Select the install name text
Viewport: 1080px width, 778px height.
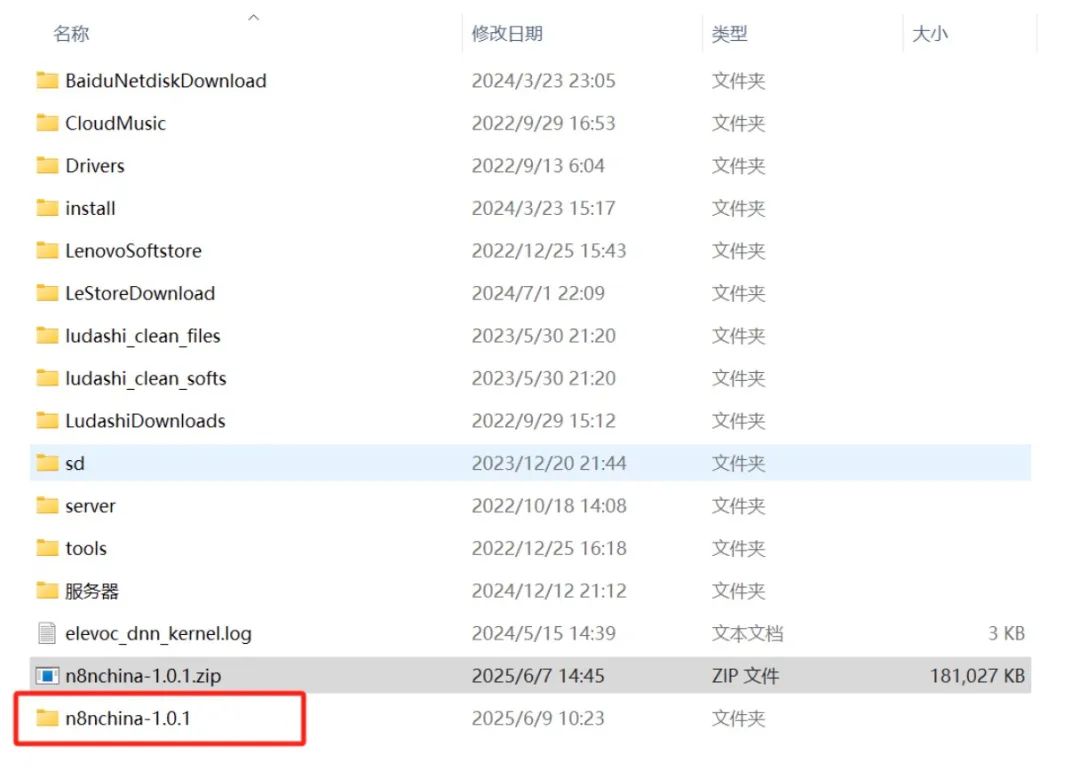(90, 208)
